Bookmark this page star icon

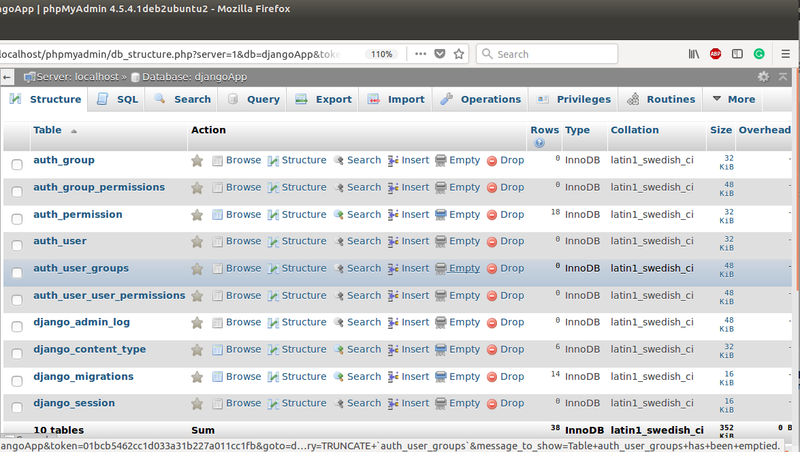click(459, 54)
